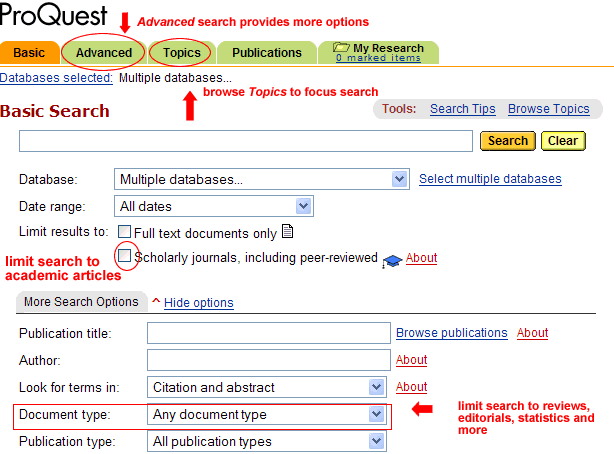614x454 pixels.
Task: Expand the Look for terms in dropdown
Action: pos(267,387)
